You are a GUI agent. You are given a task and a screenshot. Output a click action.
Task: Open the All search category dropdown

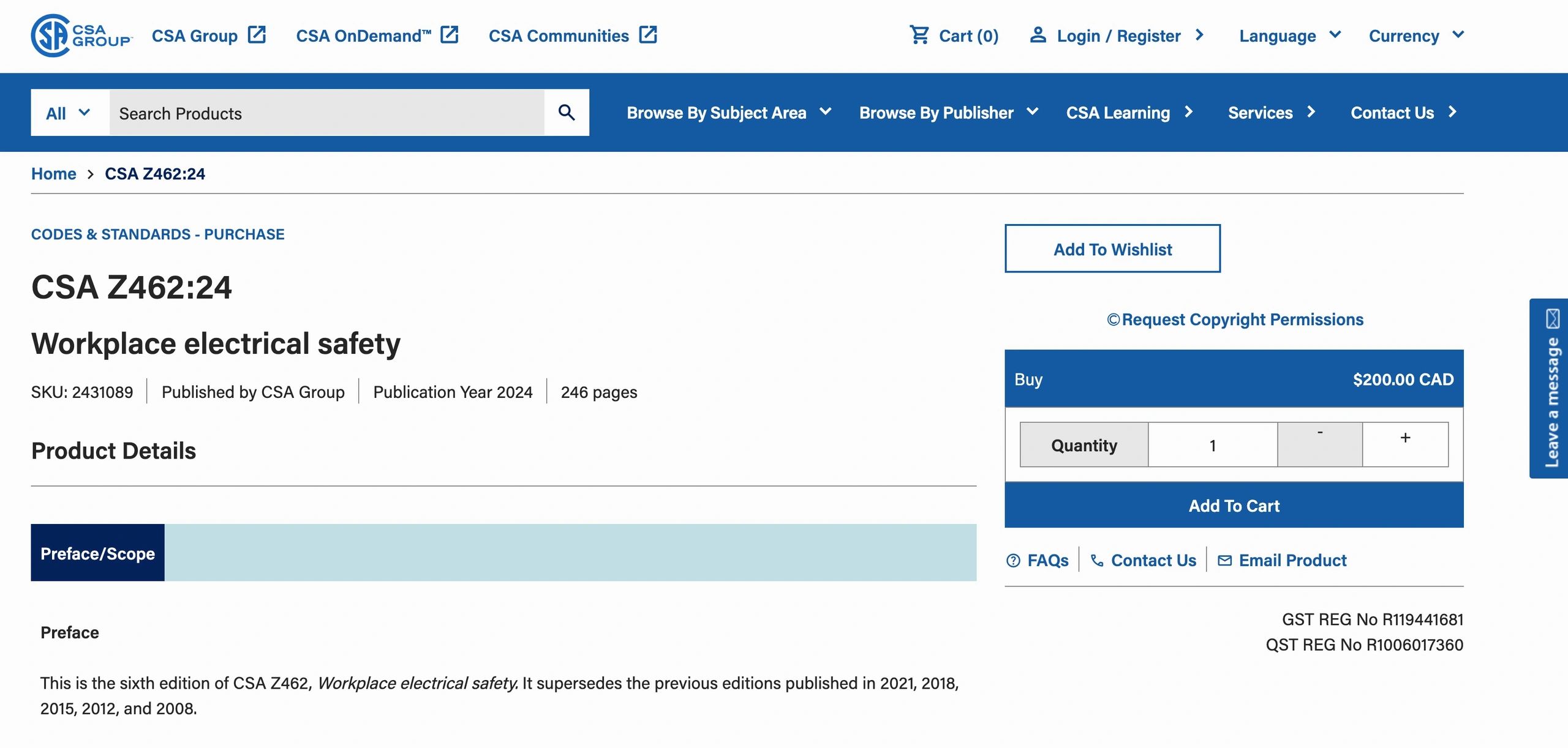click(69, 113)
